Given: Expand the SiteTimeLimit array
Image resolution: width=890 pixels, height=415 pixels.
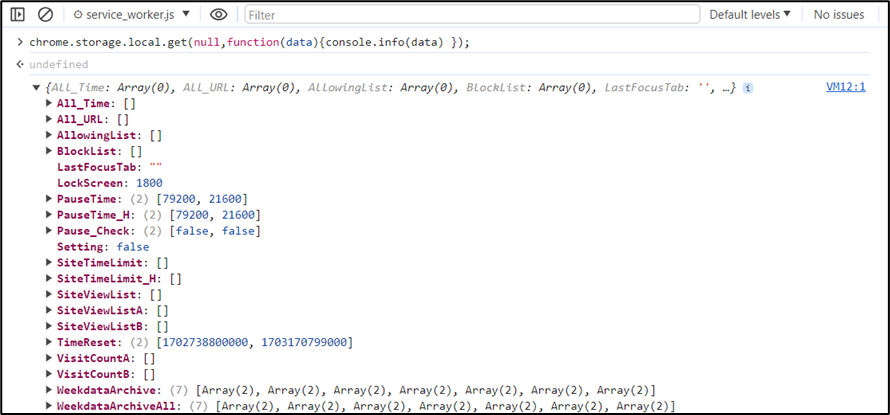Looking at the screenshot, I should (x=49, y=262).
